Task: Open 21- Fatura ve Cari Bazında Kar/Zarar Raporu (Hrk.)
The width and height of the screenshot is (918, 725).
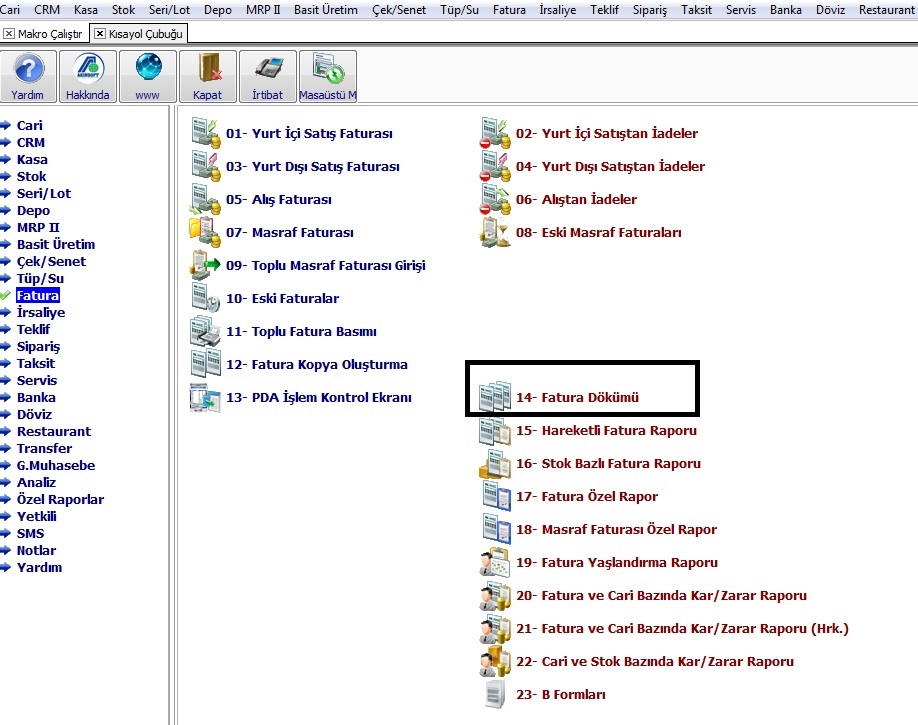Action: tap(682, 628)
